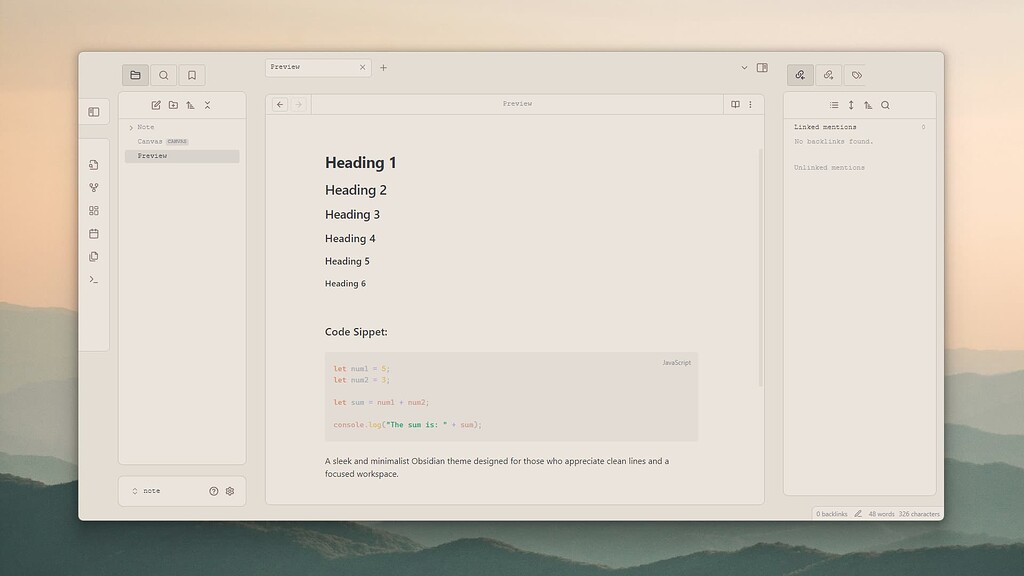Image resolution: width=1024 pixels, height=576 pixels.
Task: Open the tags pane in the right sidebar
Action: click(x=856, y=75)
